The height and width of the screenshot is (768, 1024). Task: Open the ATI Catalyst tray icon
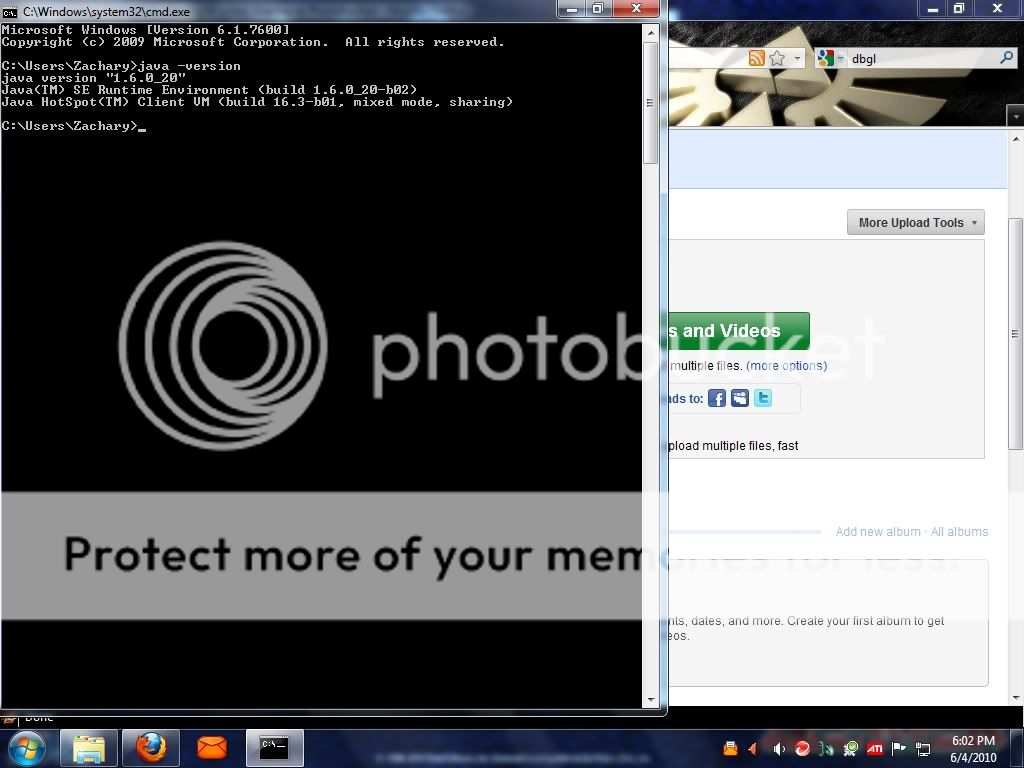875,748
